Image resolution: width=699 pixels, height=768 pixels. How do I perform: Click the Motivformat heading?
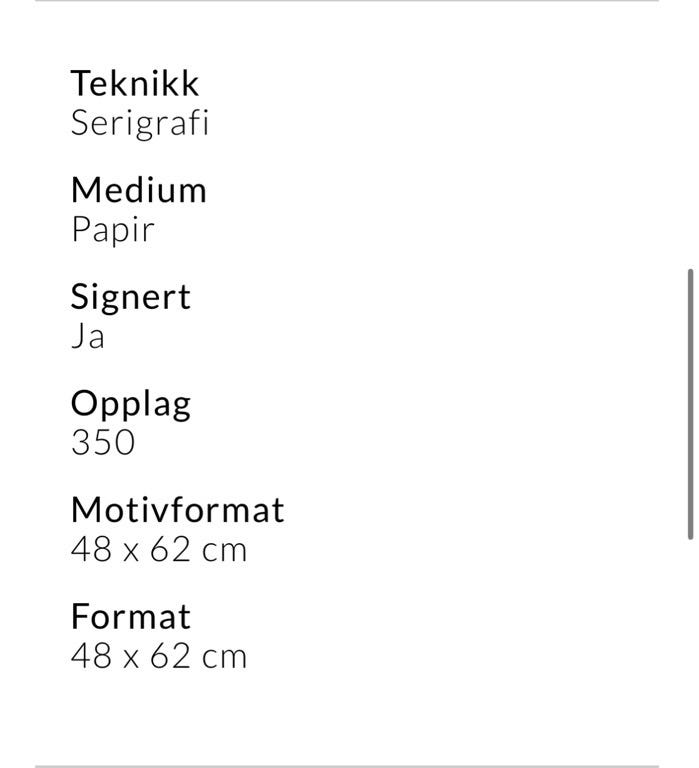pos(177,510)
